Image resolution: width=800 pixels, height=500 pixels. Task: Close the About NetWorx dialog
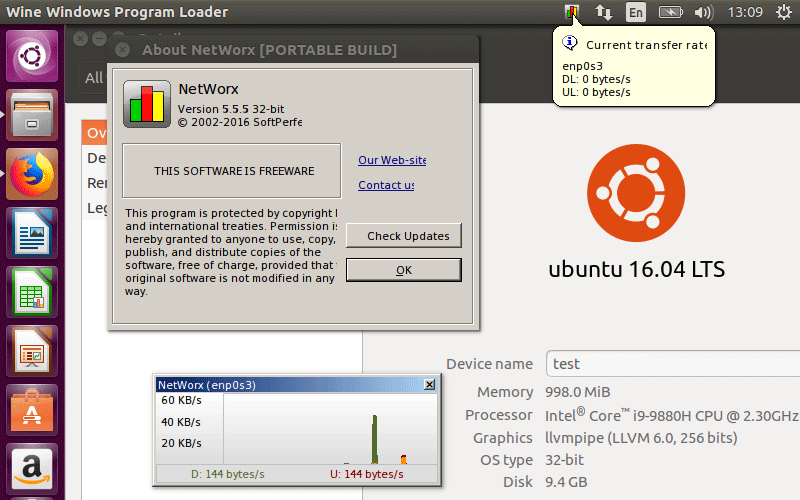[x=122, y=49]
